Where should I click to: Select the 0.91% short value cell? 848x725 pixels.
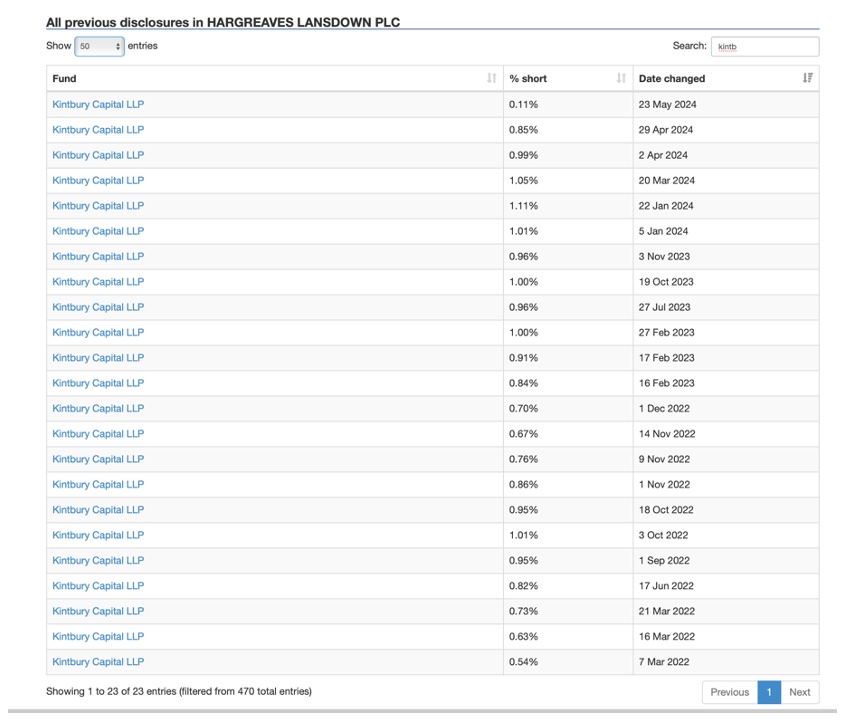[x=568, y=358]
